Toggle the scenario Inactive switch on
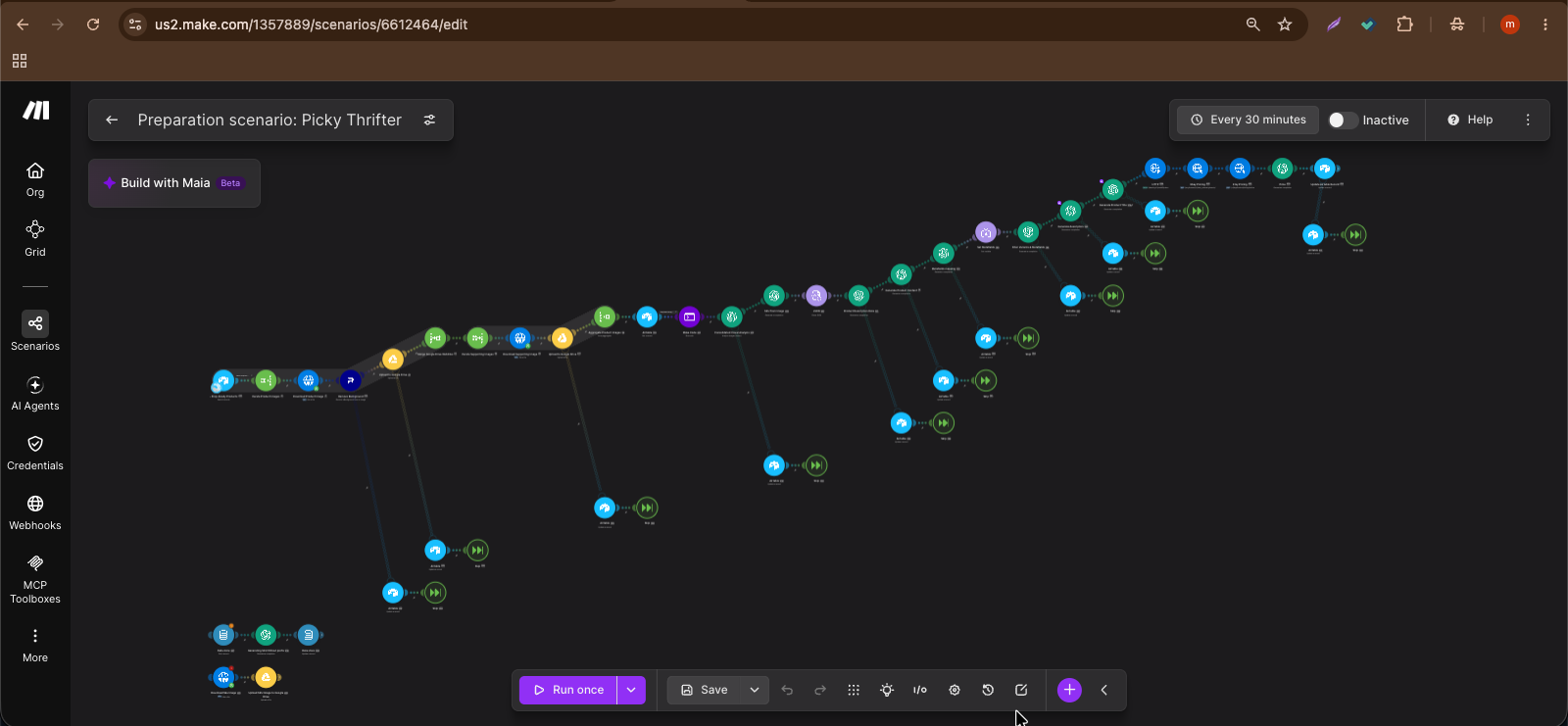 click(x=1343, y=120)
